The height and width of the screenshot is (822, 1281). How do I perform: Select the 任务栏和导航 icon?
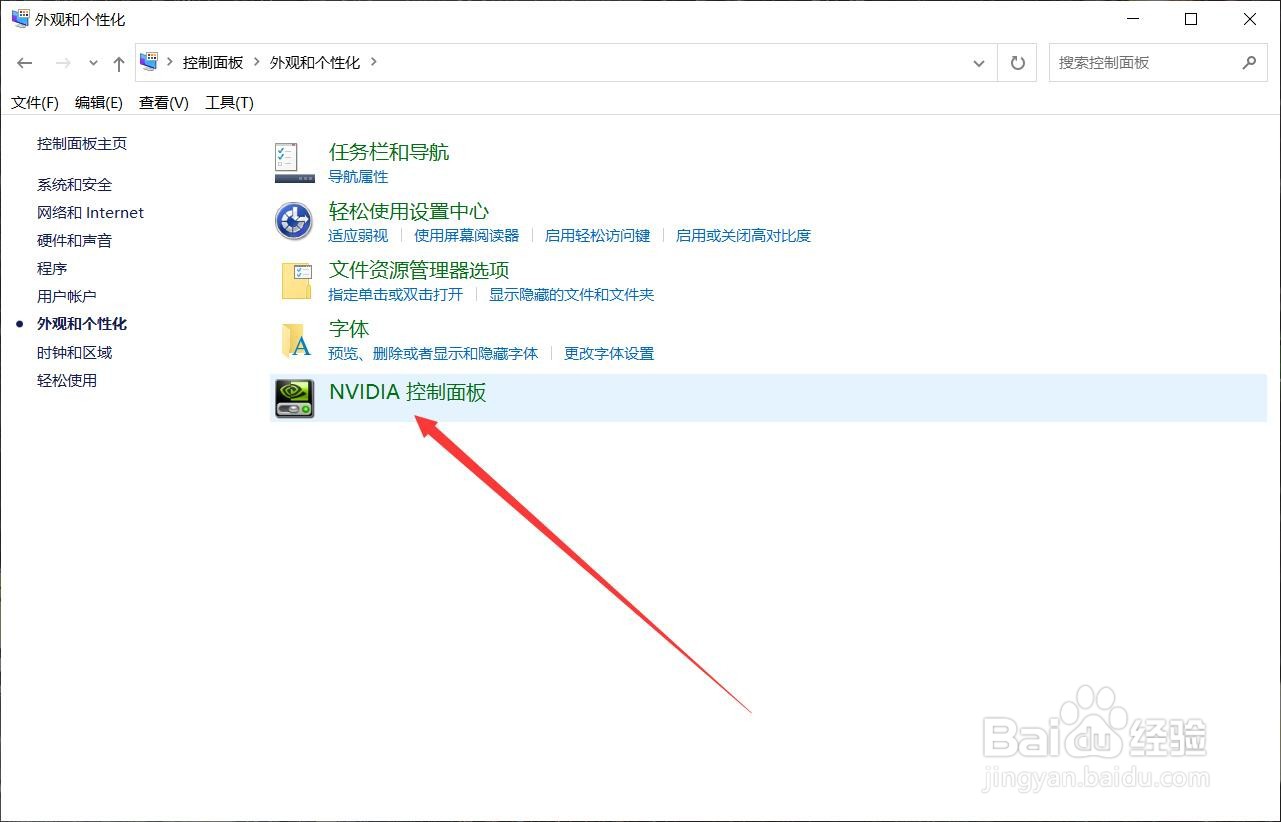293,162
